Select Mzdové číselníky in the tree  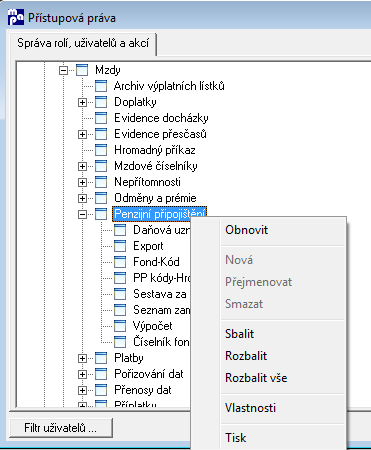point(155,166)
